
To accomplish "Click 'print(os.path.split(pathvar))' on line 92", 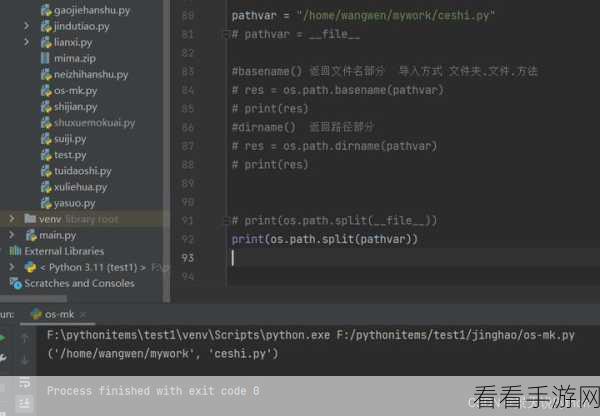I will pyautogui.click(x=324, y=240).
